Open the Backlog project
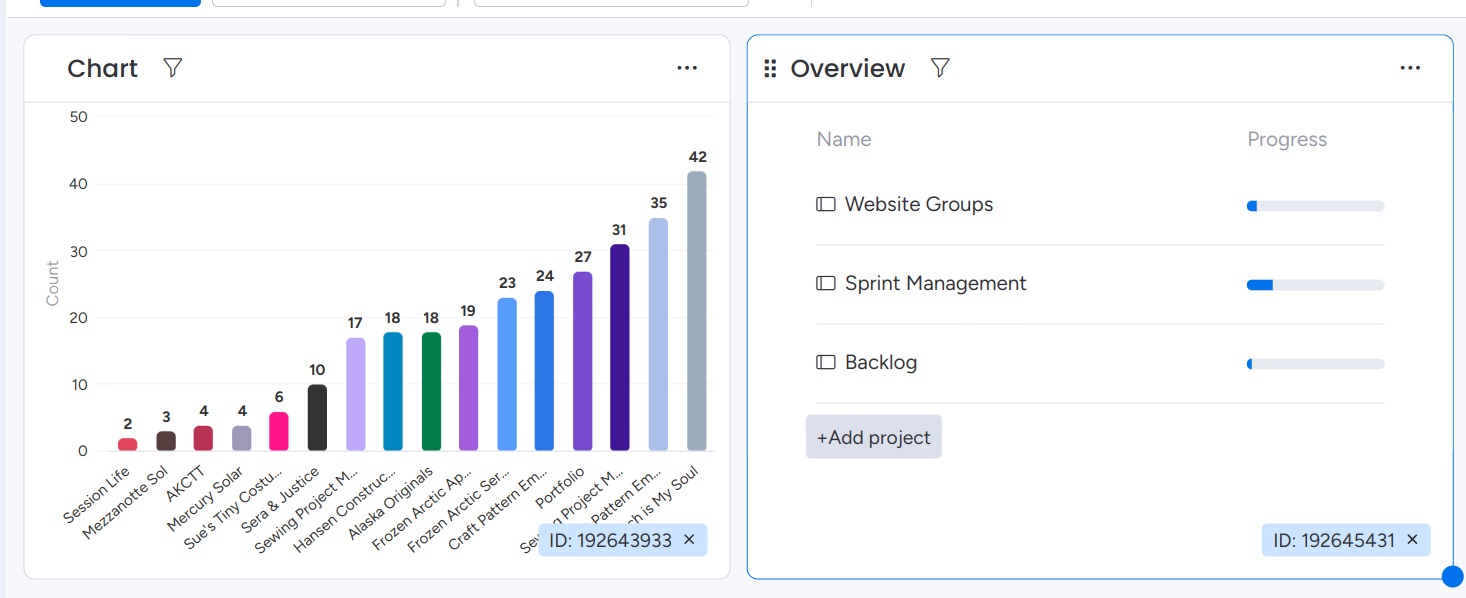 click(x=881, y=362)
